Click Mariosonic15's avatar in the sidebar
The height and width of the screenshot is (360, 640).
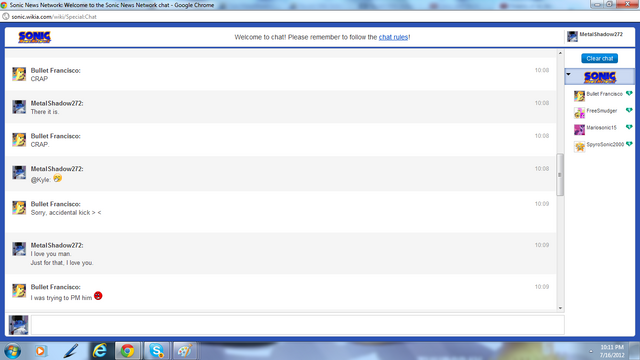tap(579, 130)
